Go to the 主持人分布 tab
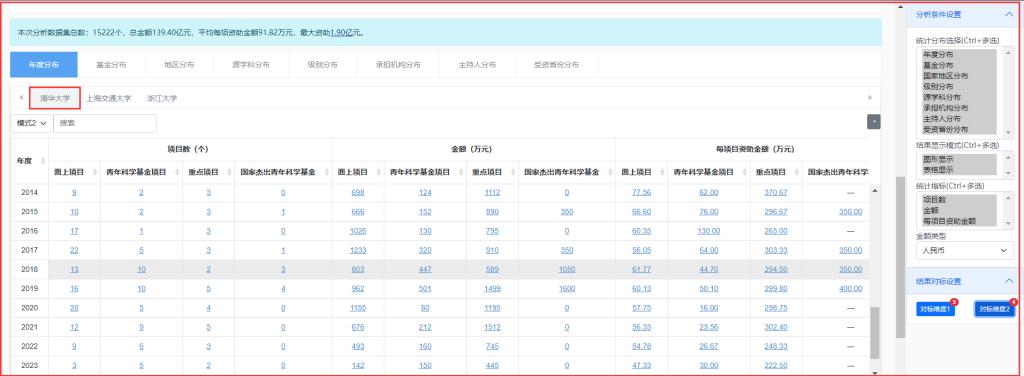This screenshot has width=1024, height=376. point(477,65)
